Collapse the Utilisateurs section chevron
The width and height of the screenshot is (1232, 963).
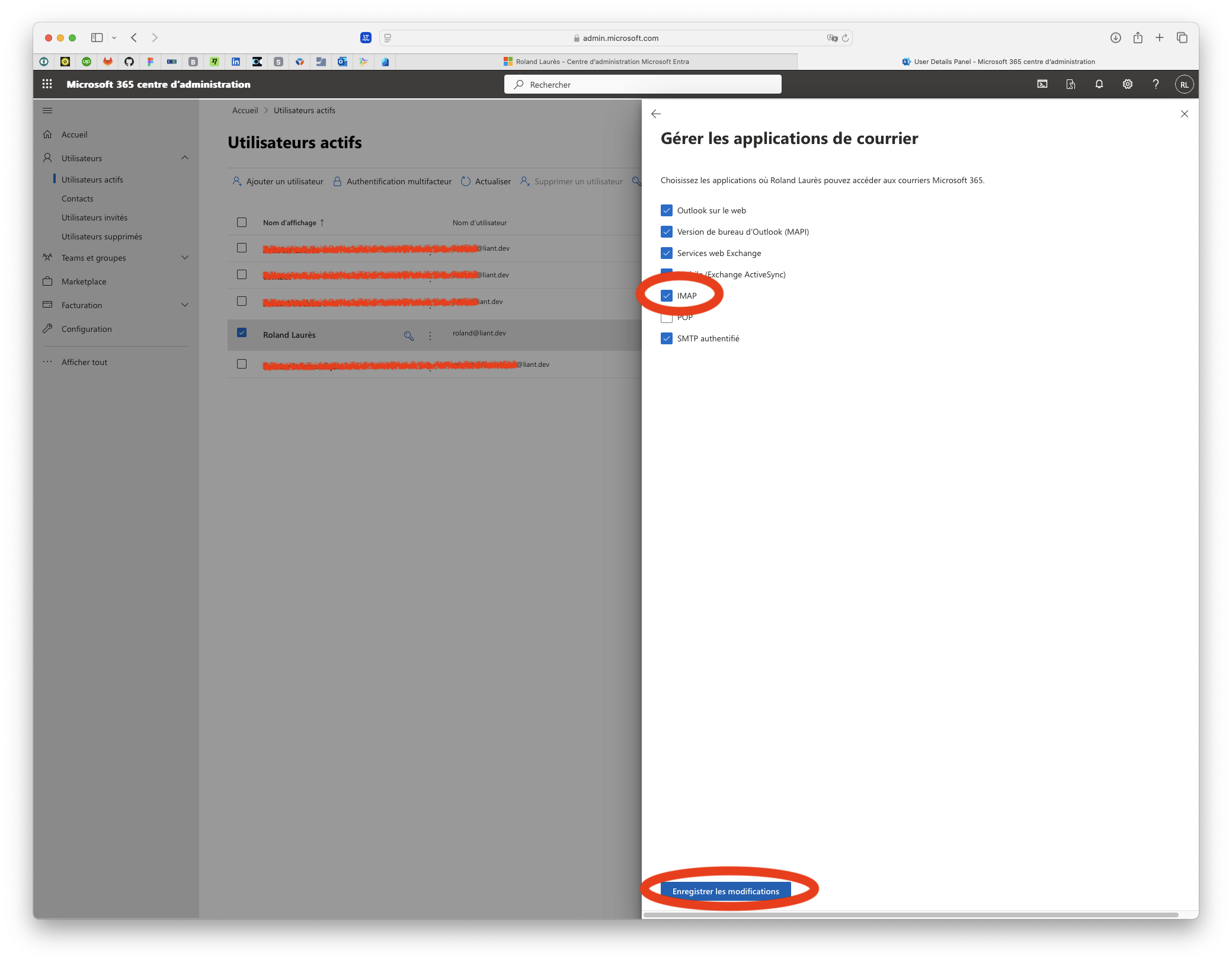tap(185, 158)
